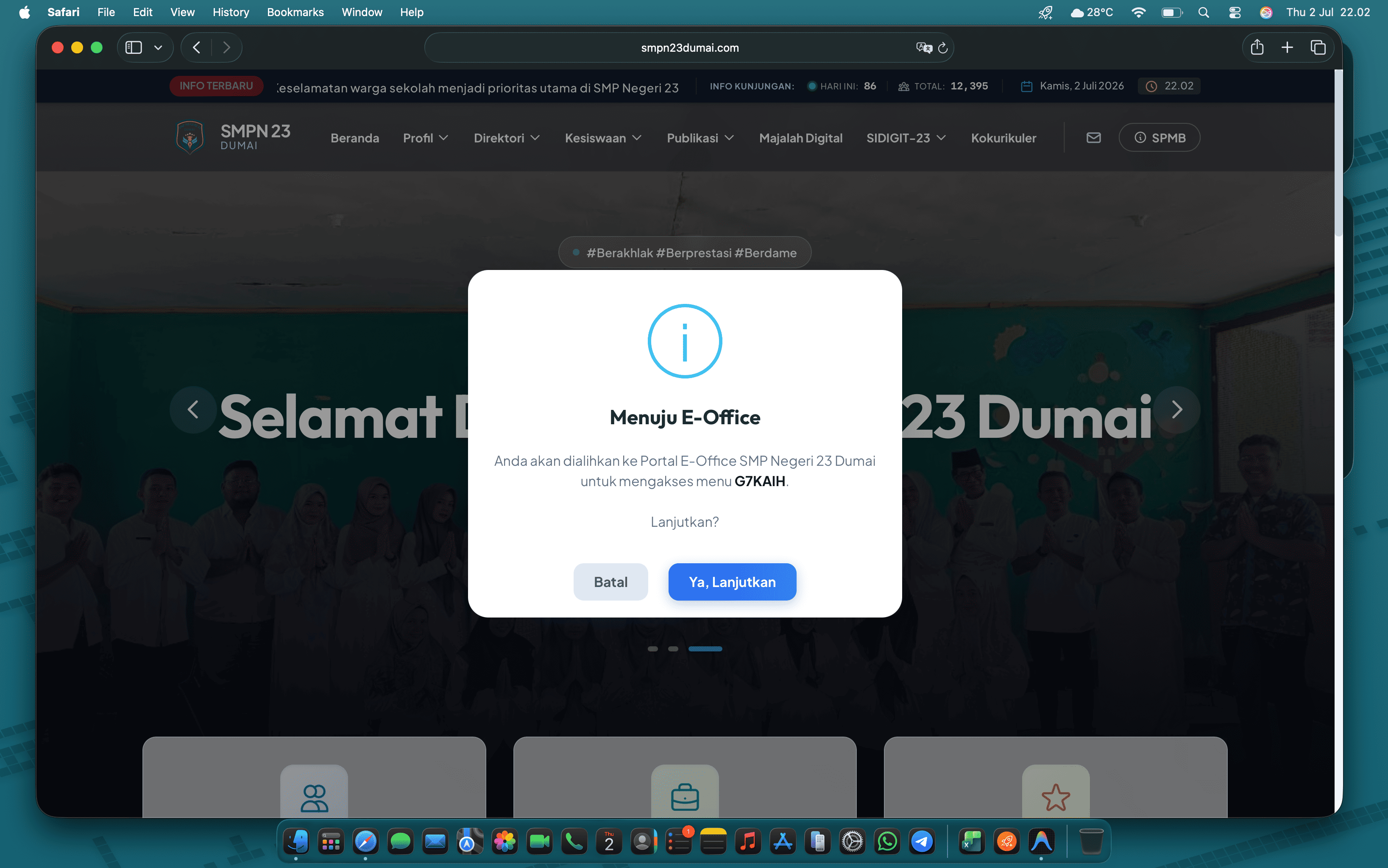This screenshot has width=1388, height=868.
Task: Open System Settings from the dock
Action: [852, 842]
